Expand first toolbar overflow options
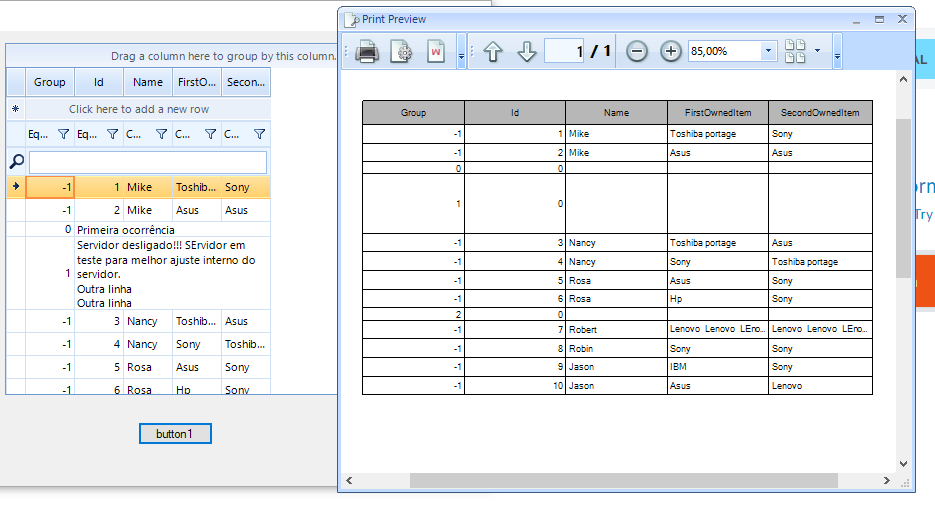This screenshot has width=935, height=508. 461,54
